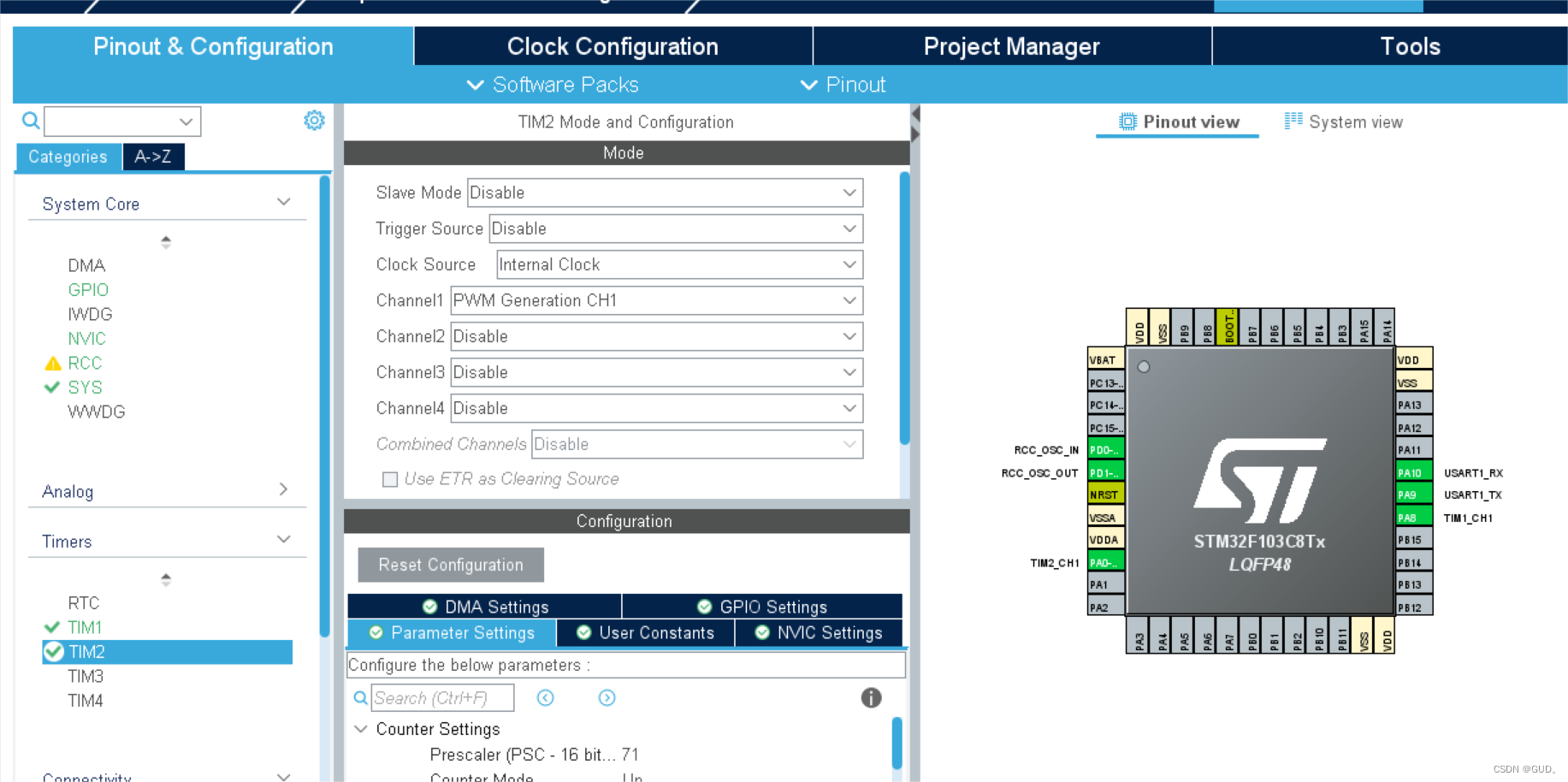1568x782 pixels.
Task: Click the PA13 pin on the chip
Action: coord(1413,405)
